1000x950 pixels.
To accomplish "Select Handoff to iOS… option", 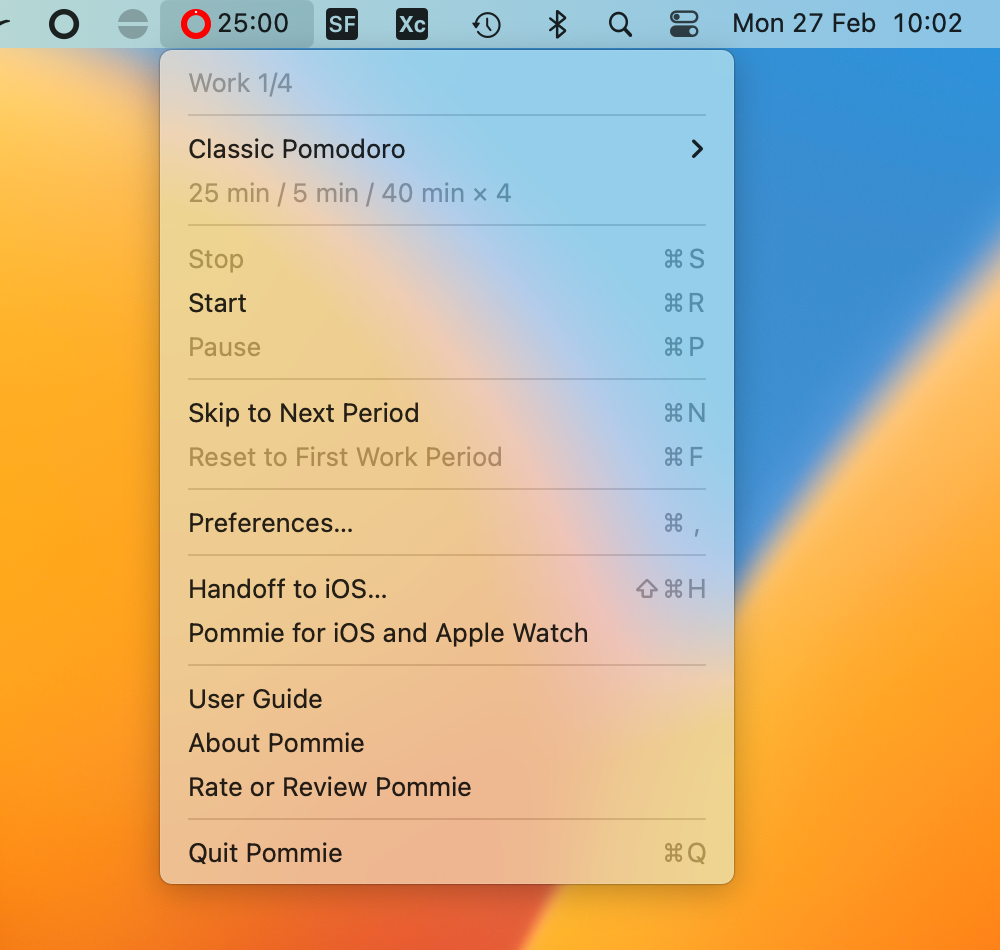I will click(x=288, y=589).
